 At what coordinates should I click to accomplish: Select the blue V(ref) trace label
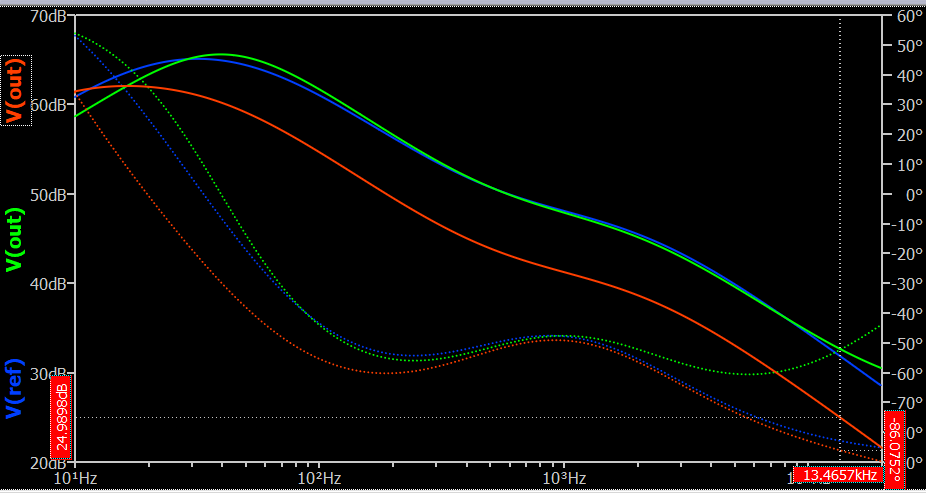pyautogui.click(x=16, y=388)
